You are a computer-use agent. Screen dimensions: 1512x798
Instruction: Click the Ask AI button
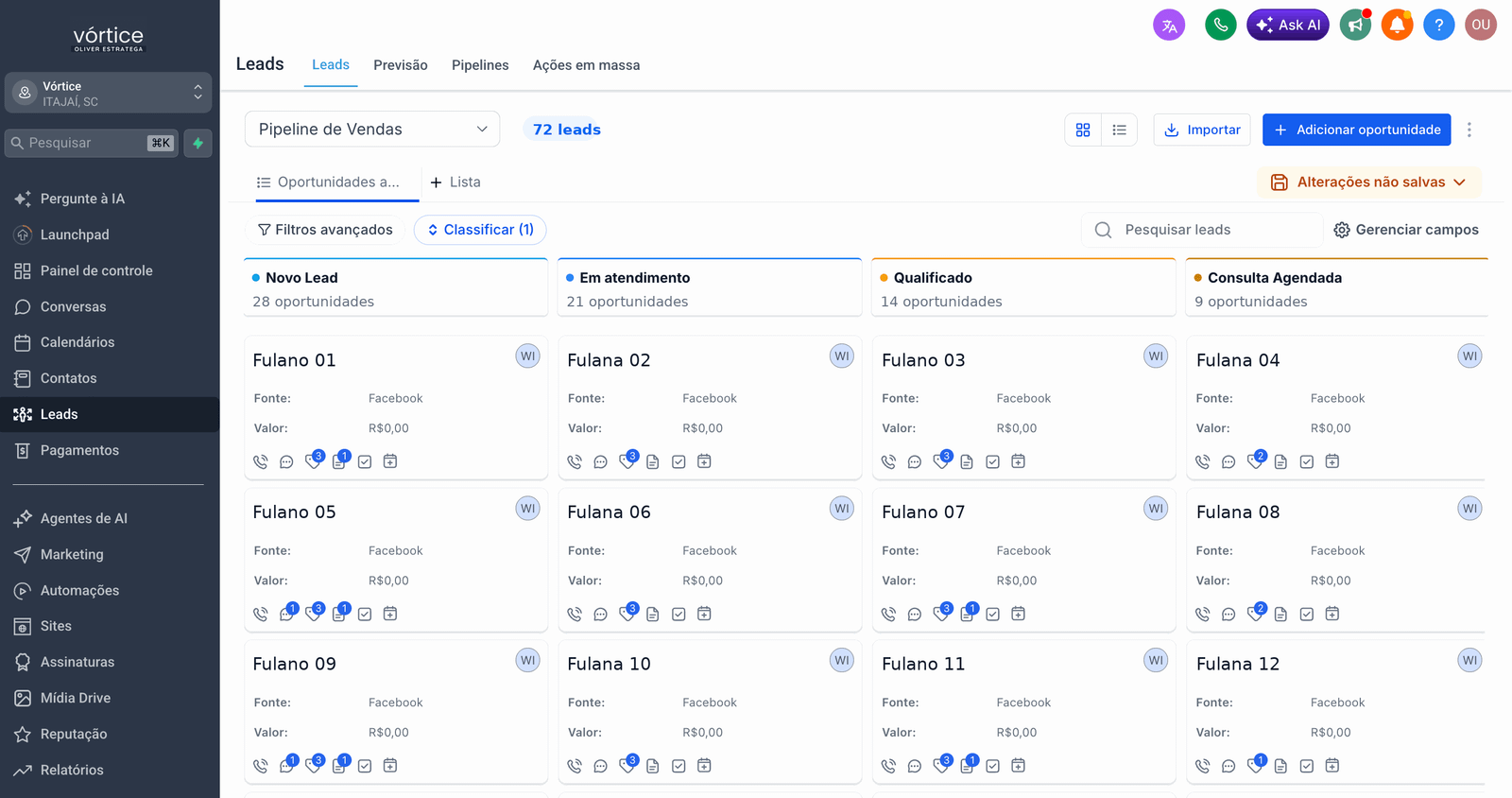point(1288,26)
